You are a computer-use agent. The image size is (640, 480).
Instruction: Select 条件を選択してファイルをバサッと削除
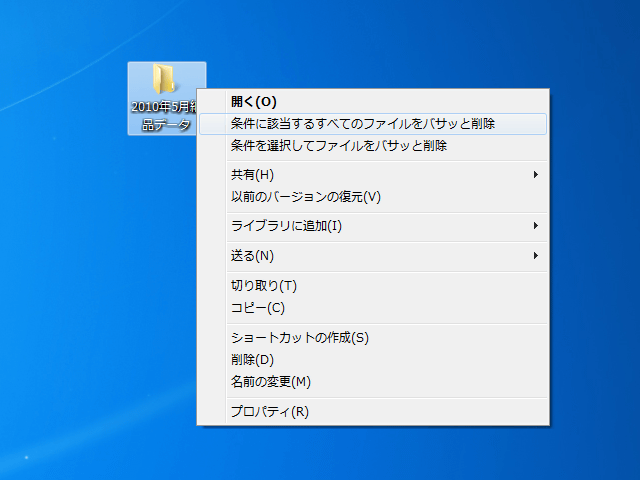[x=373, y=146]
